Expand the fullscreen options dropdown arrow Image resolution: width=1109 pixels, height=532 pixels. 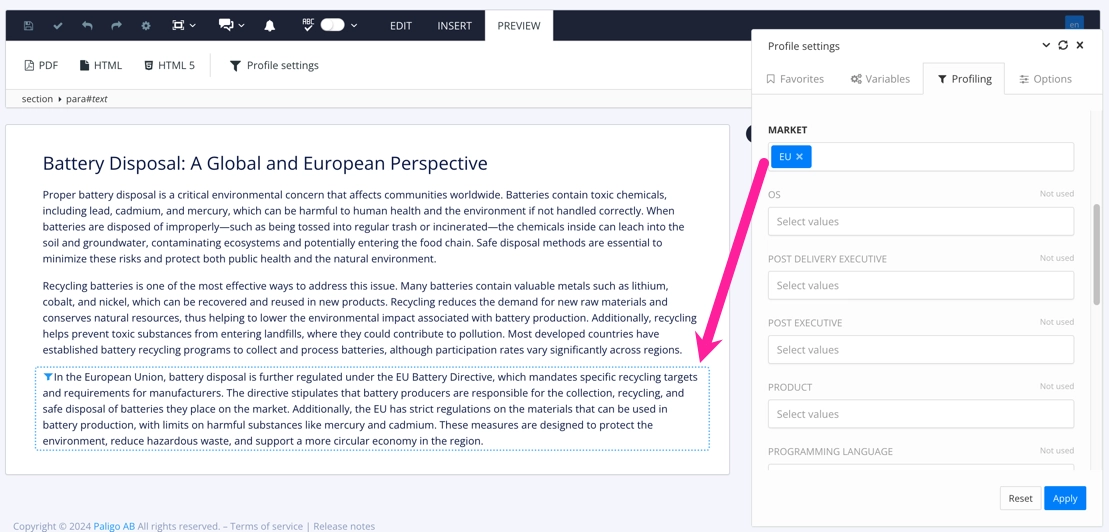pos(193,25)
